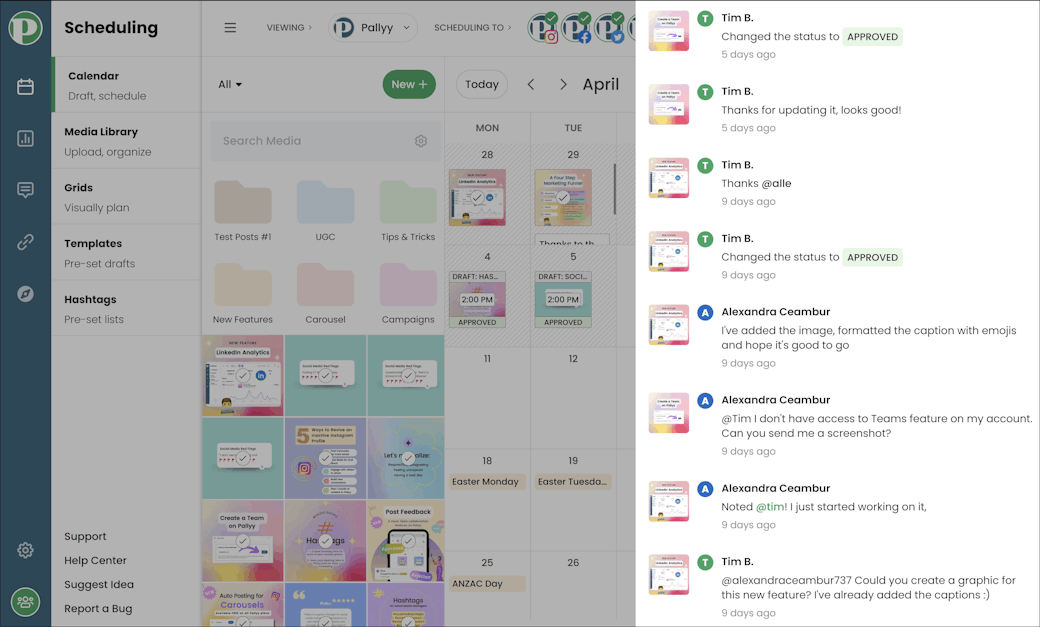The height and width of the screenshot is (627, 1040).
Task: Open Hashtags 'Pre-set lists' menu item
Action: click(126, 309)
